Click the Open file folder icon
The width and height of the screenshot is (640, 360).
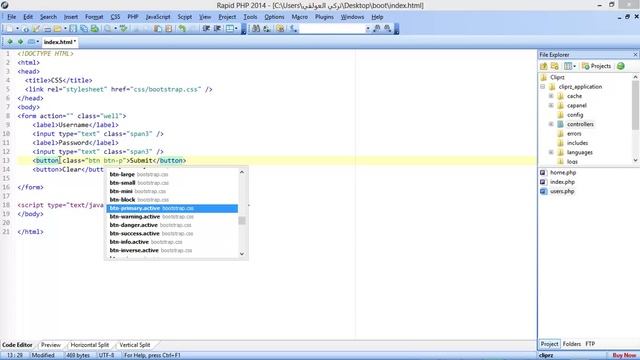[57, 29]
